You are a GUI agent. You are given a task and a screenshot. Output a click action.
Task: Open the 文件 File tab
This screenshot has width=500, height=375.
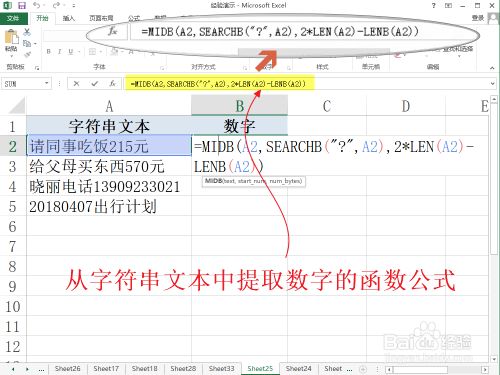pyautogui.click(x=13, y=18)
